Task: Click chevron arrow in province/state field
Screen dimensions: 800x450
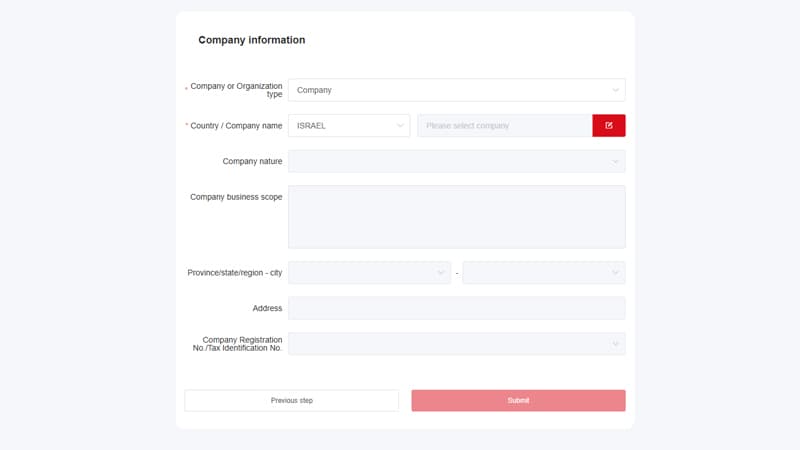Action: [440, 273]
